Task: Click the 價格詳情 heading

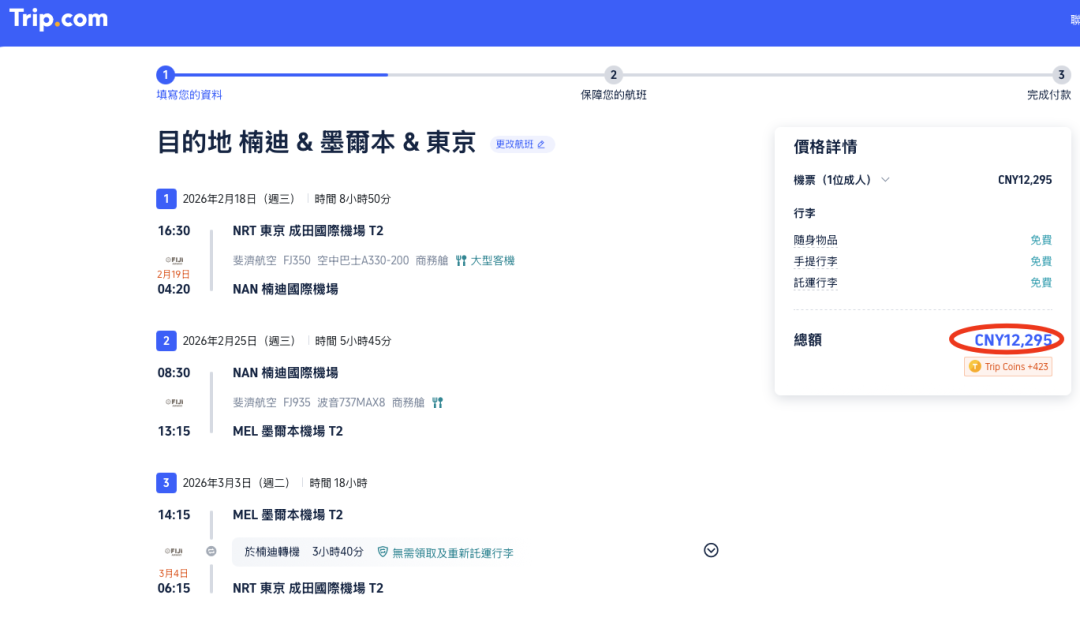Action: (825, 147)
